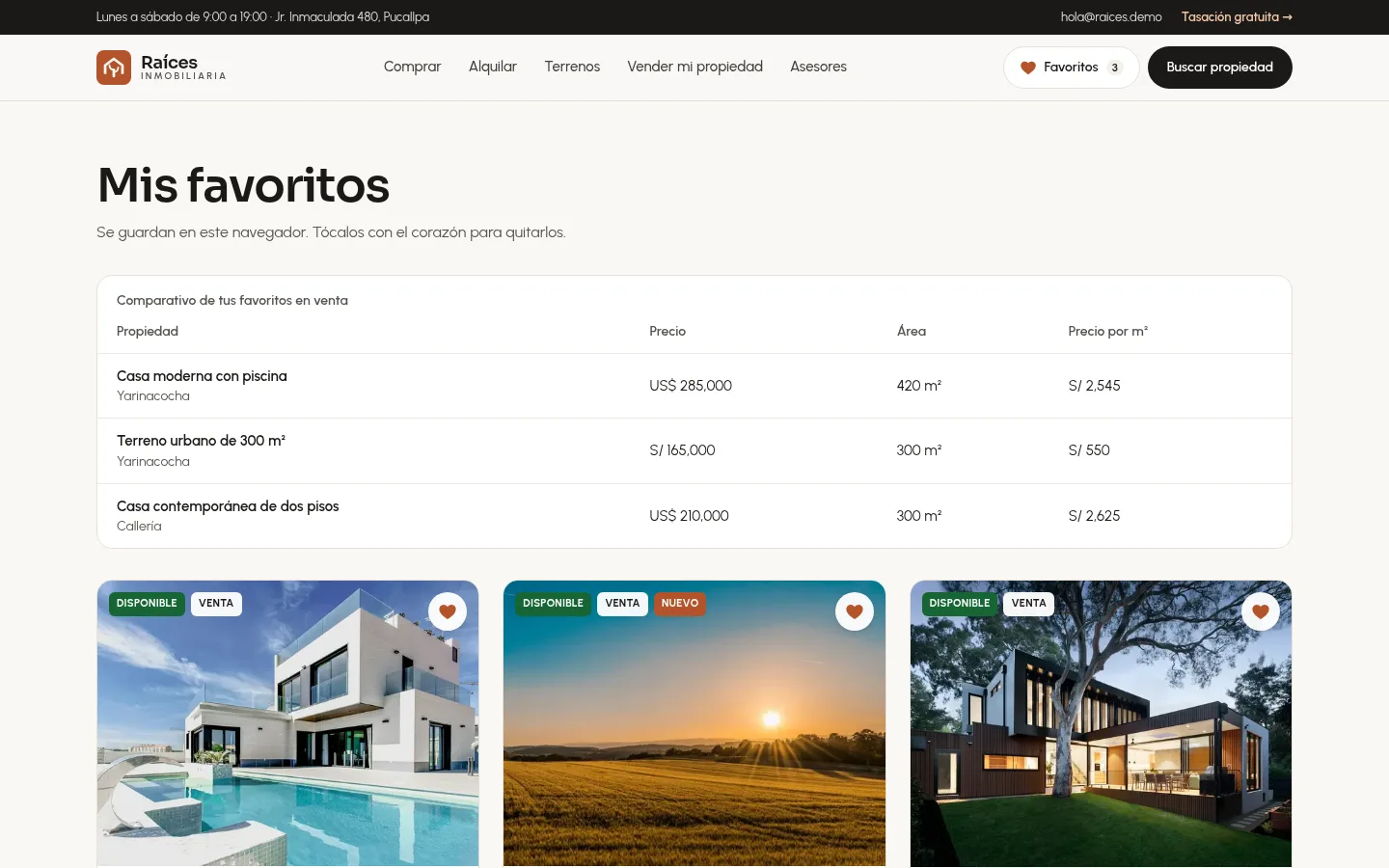The image size is (1389, 868).
Task: Click Casa contemporánea de dos pisos row title
Action: click(228, 506)
